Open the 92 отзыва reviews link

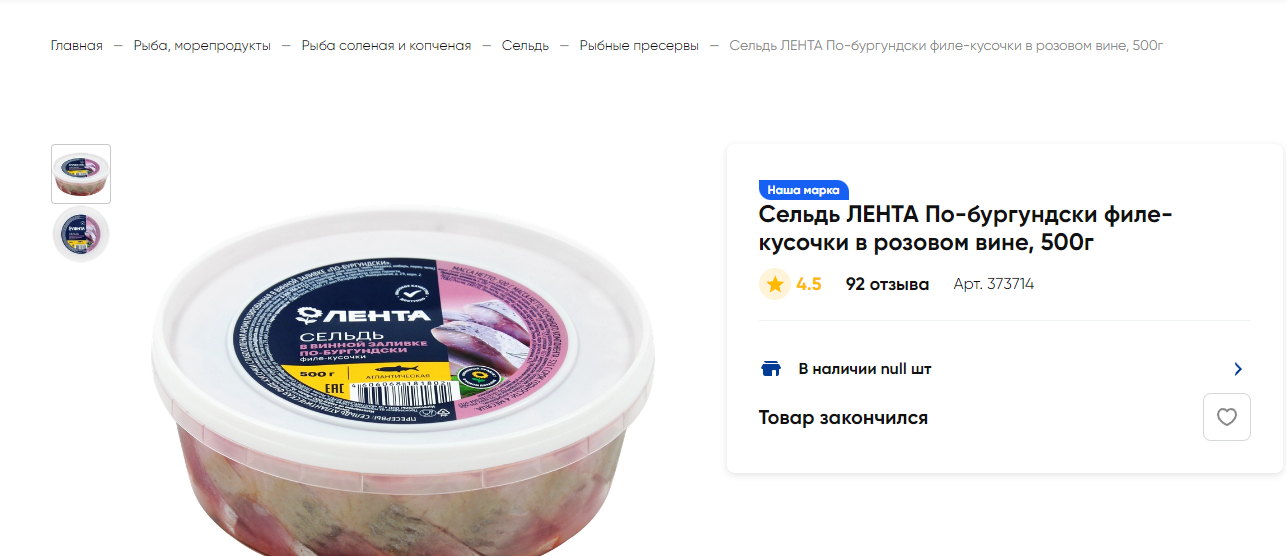click(887, 284)
